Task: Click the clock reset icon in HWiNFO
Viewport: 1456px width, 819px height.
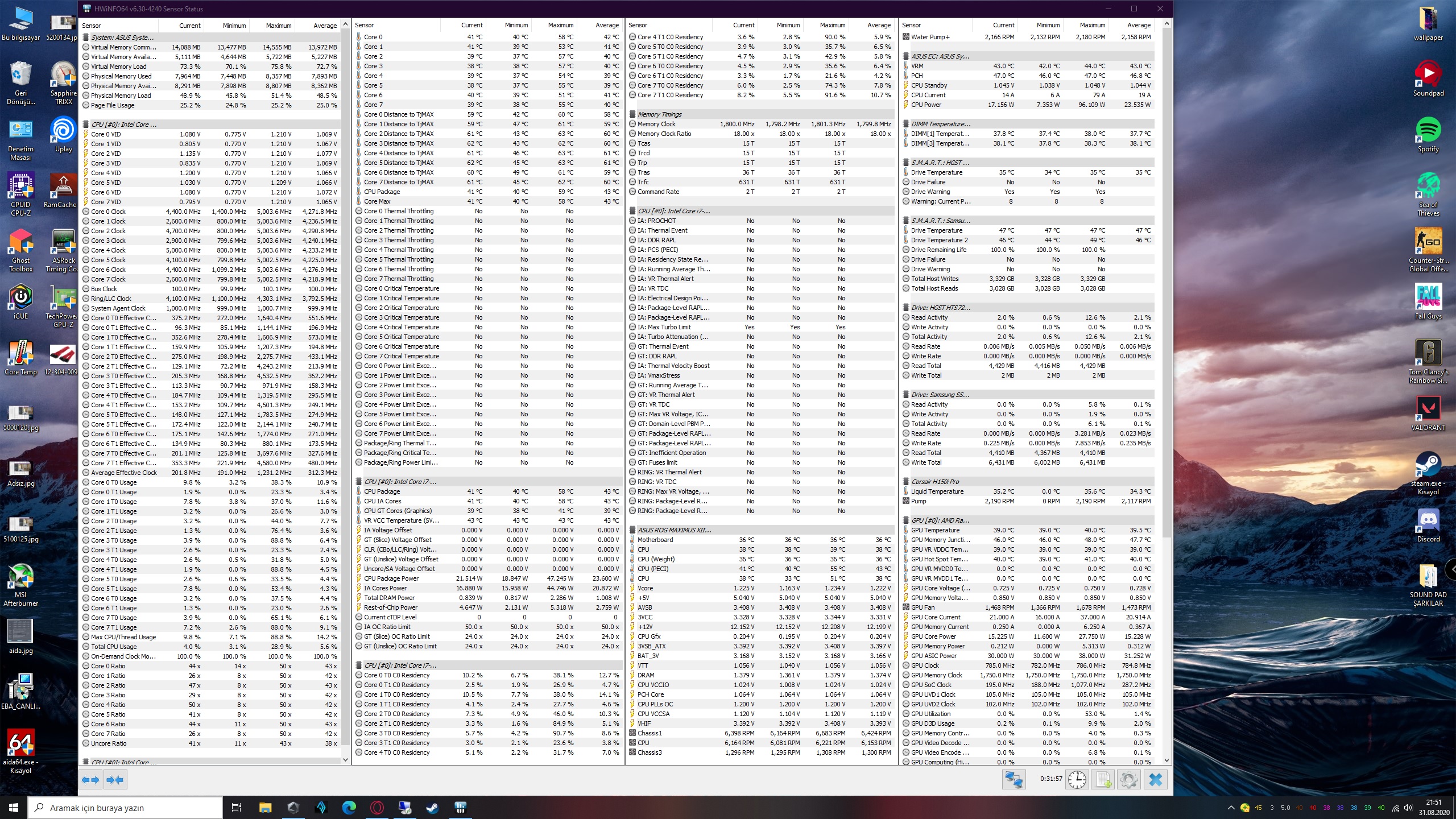Action: point(1077,779)
